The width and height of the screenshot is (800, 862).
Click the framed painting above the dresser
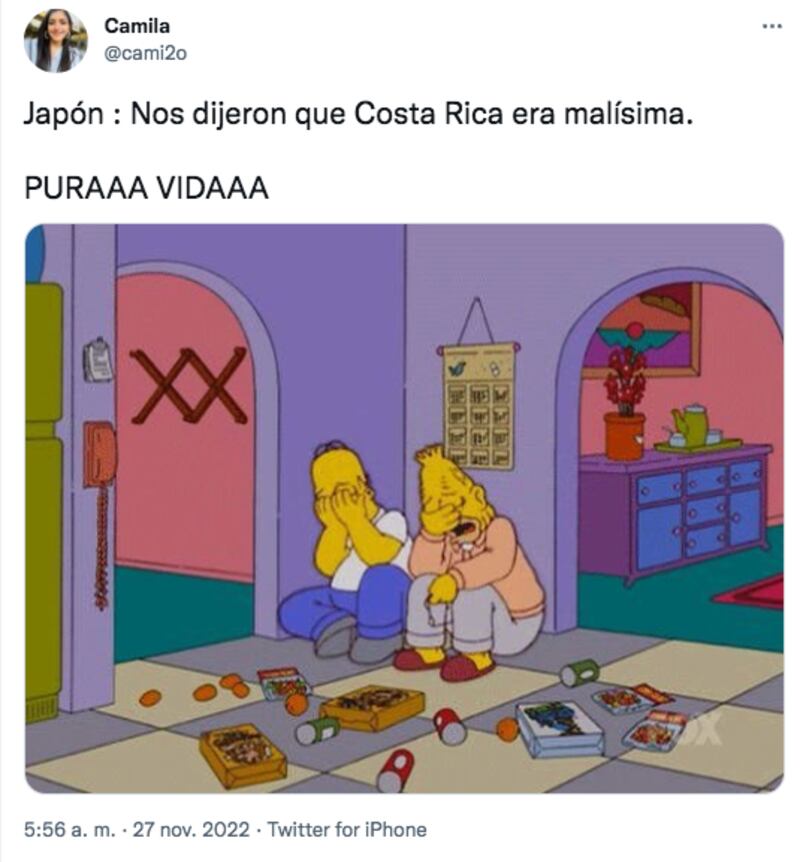click(642, 330)
